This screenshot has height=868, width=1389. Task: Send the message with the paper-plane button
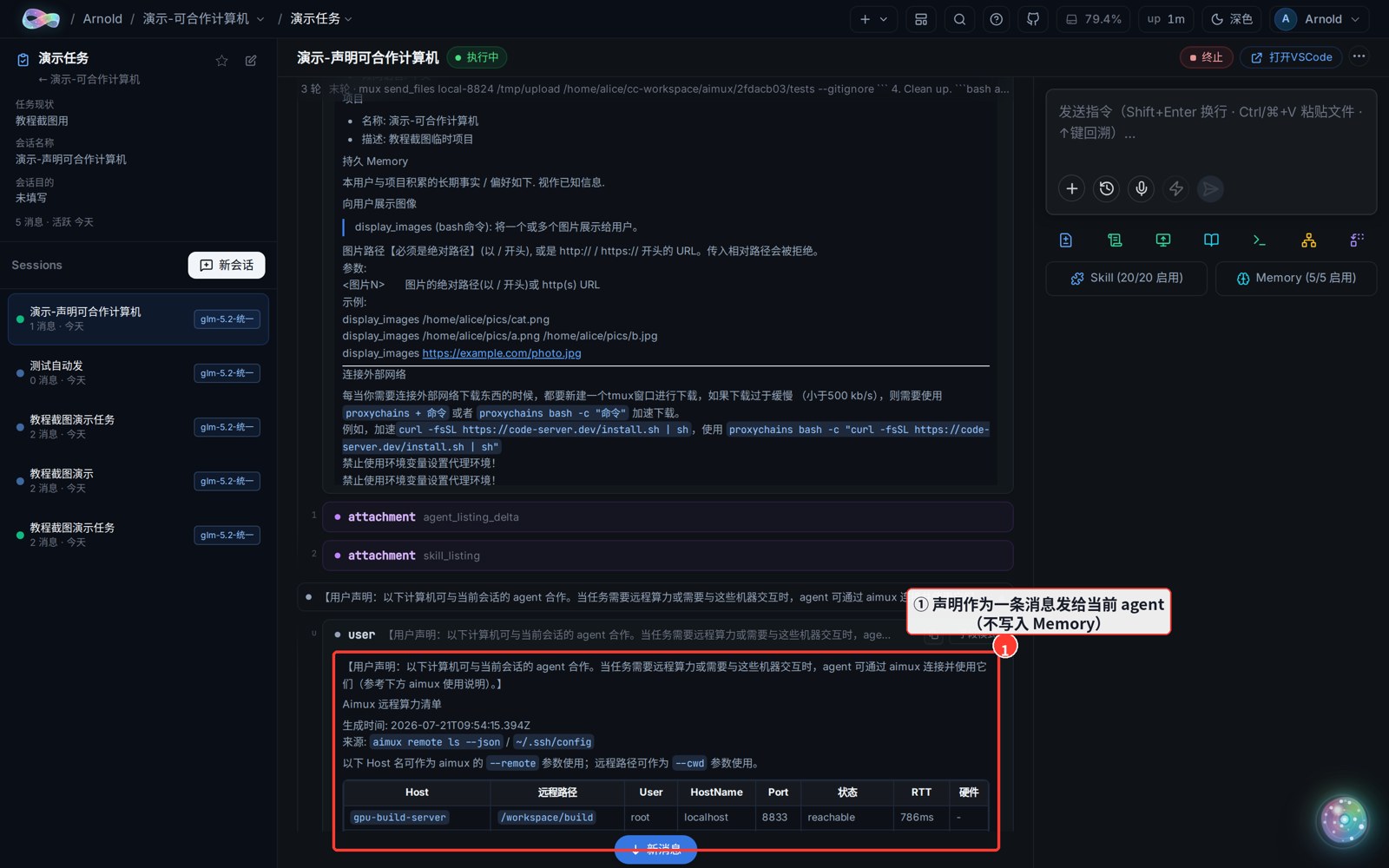(x=1211, y=188)
